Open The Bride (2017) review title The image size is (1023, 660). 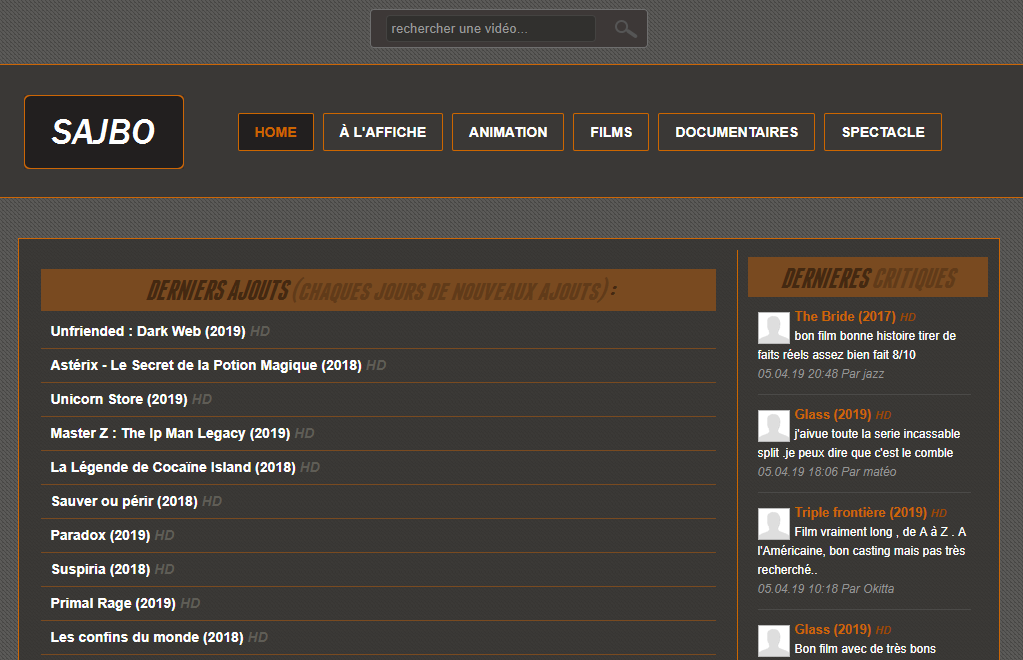click(845, 316)
